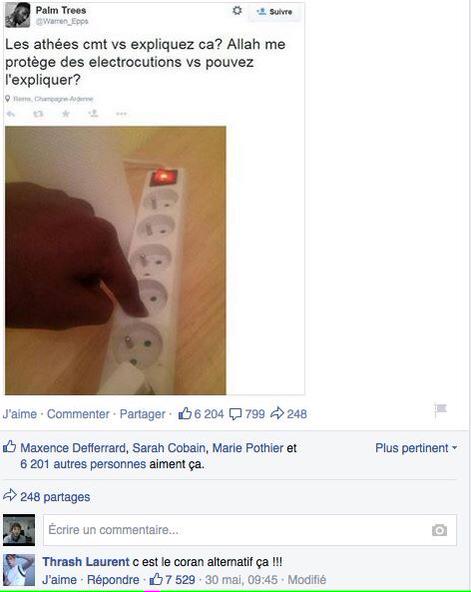
Task: Open the 6 201 autres personnes list
Action: coord(83,464)
